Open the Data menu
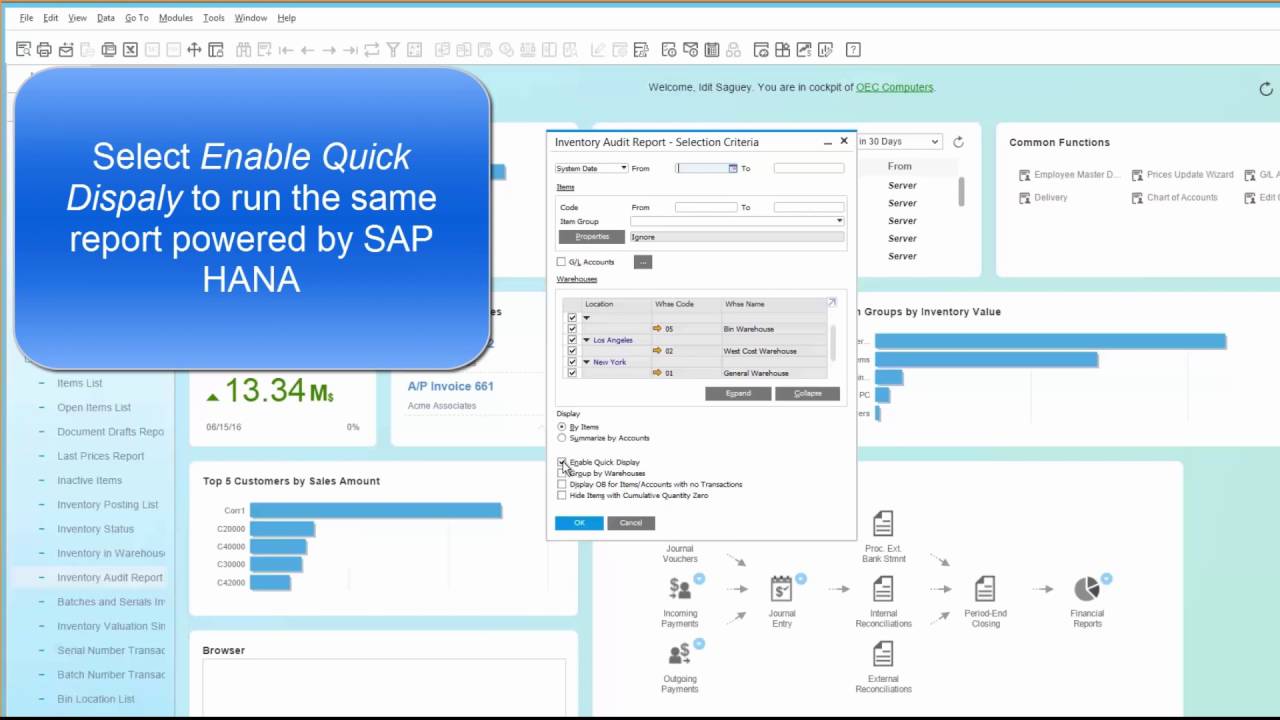The image size is (1280, 720). click(105, 18)
